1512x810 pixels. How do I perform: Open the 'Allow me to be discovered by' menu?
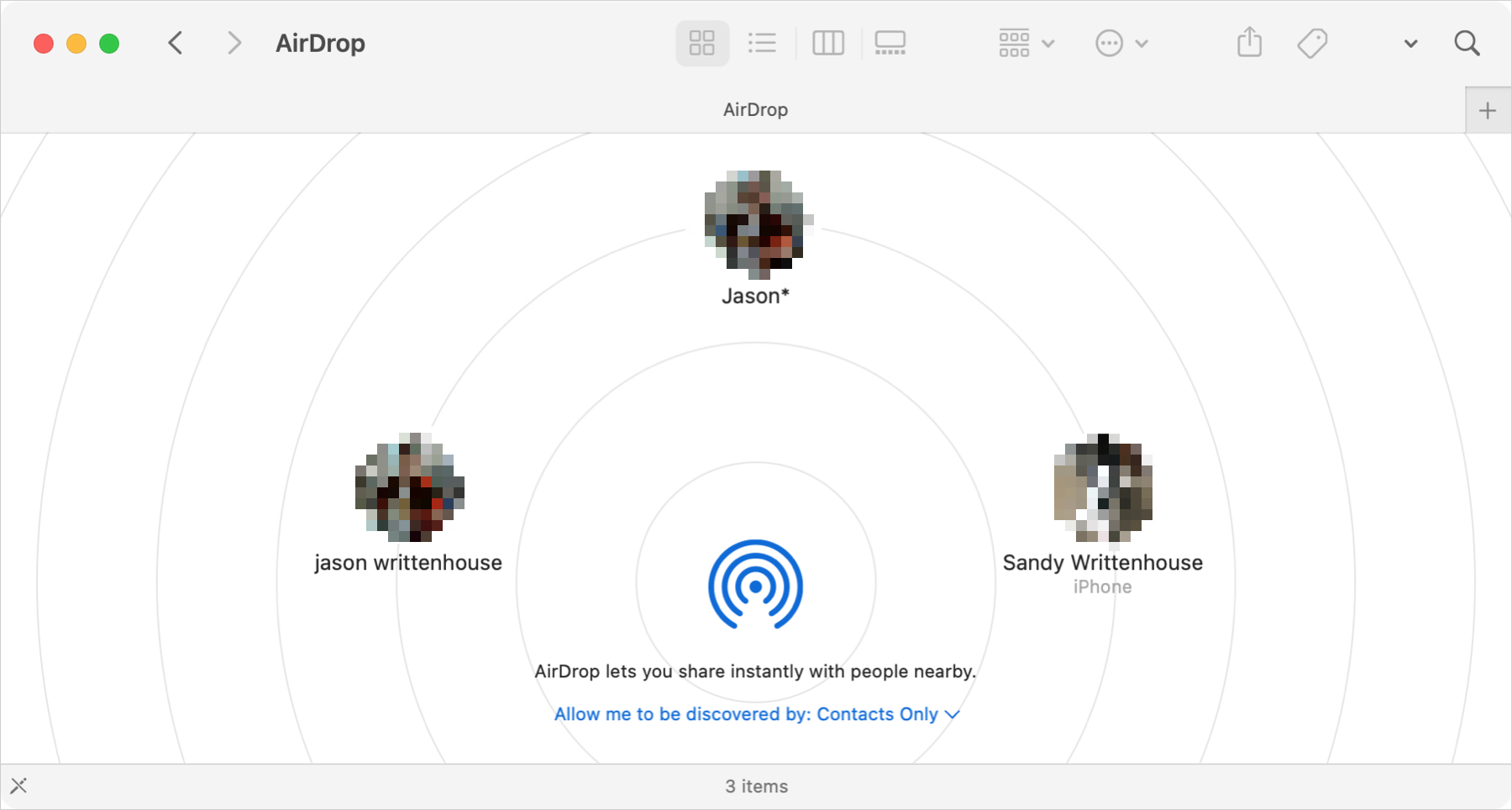(757, 714)
